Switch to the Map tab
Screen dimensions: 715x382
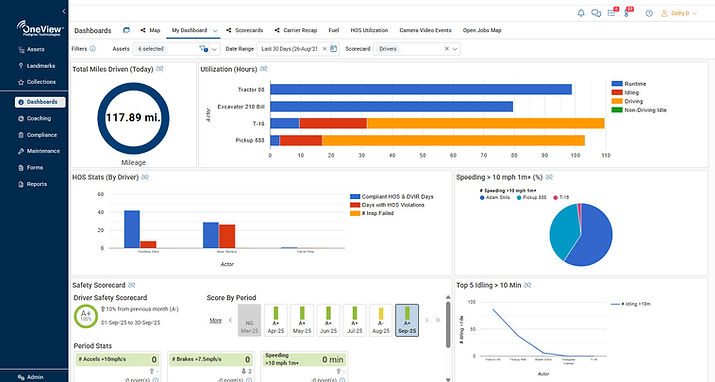[150, 30]
